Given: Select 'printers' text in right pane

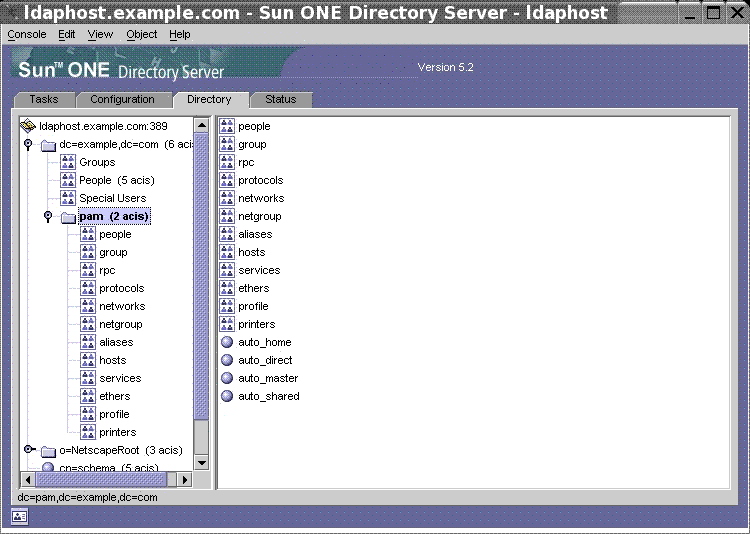Looking at the screenshot, I should (x=257, y=324).
